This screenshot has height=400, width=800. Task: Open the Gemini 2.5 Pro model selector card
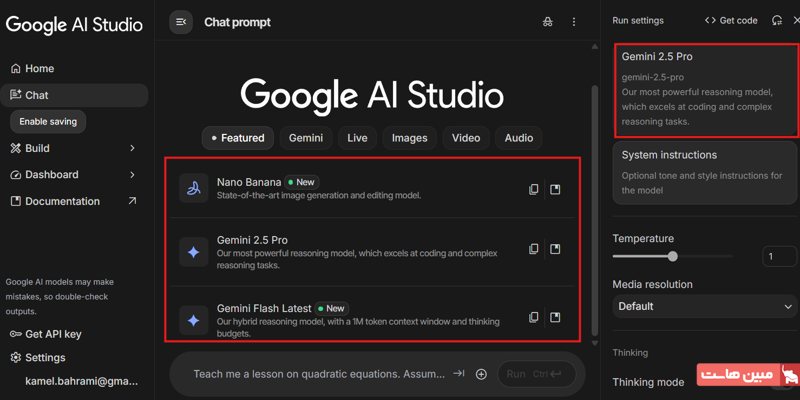(x=706, y=90)
